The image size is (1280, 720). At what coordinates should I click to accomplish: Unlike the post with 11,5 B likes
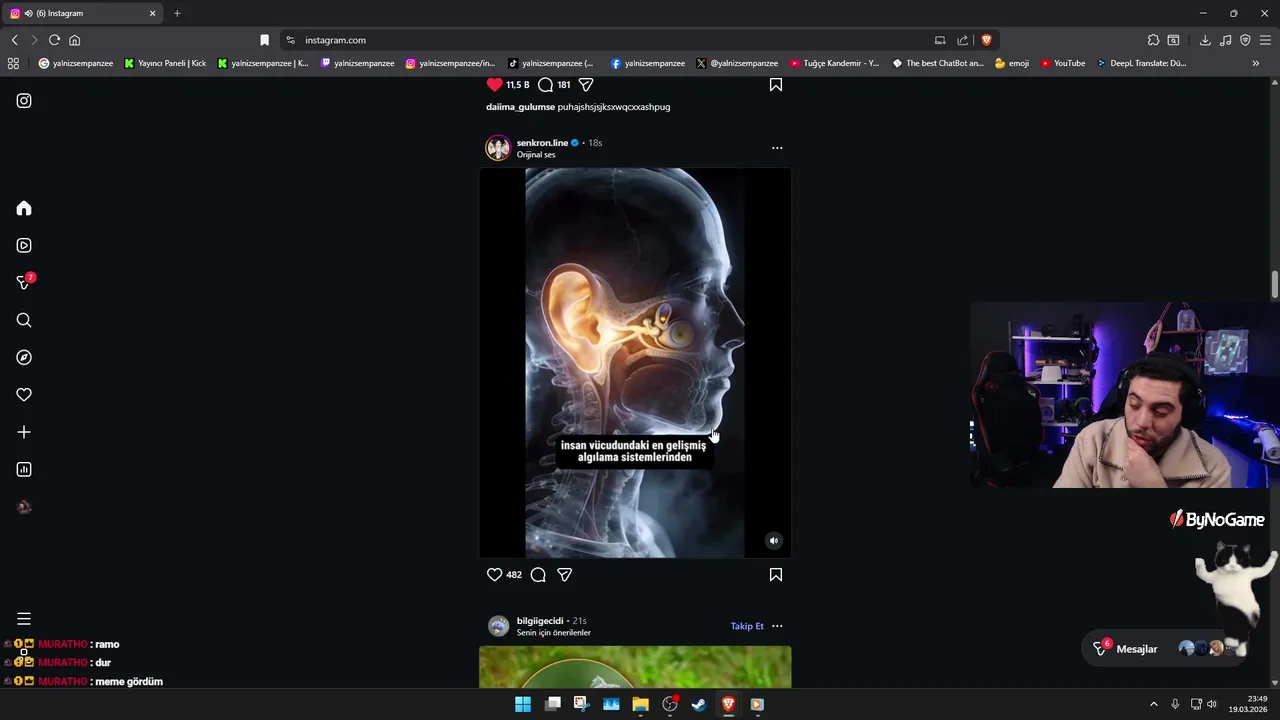pyautogui.click(x=494, y=85)
